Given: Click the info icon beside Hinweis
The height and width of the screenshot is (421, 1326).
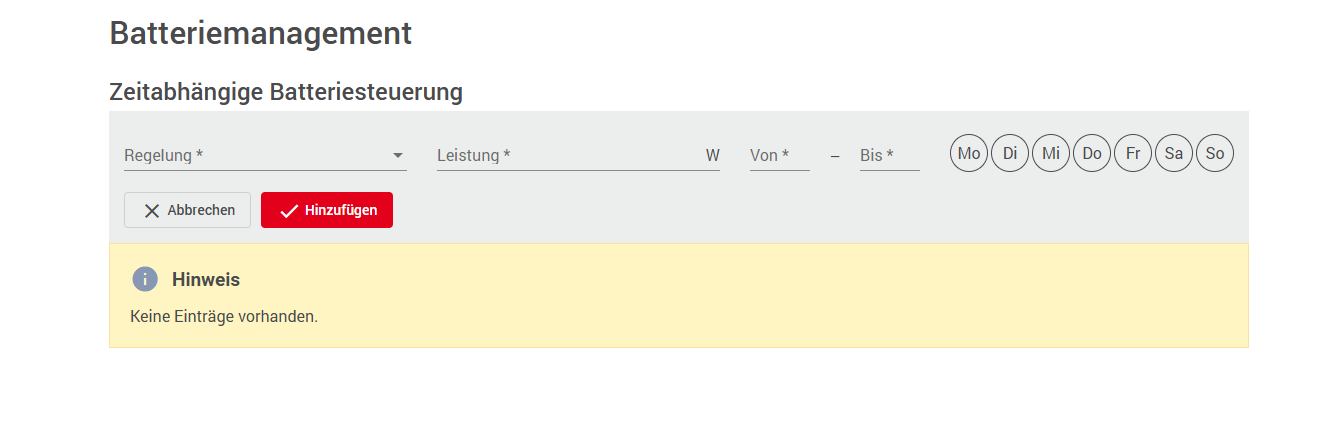Looking at the screenshot, I should pos(145,279).
